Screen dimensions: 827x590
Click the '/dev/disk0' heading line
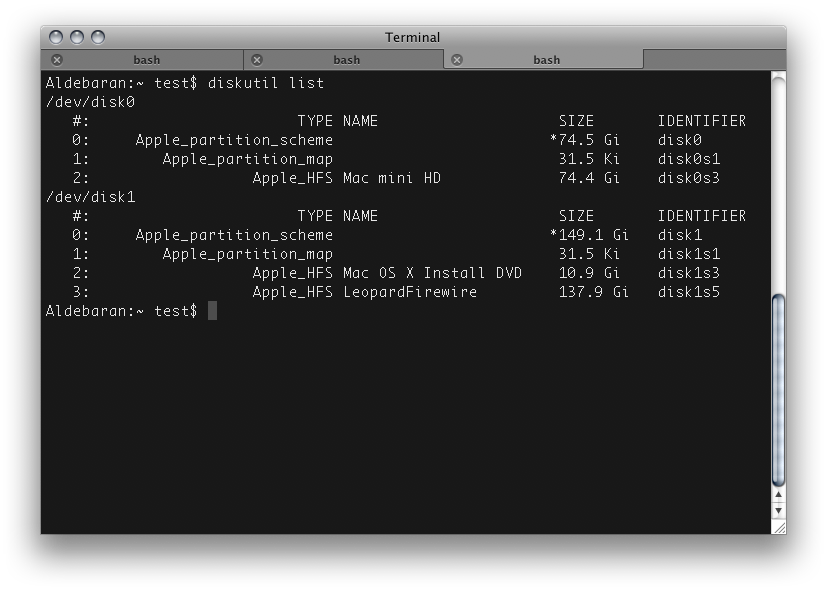point(90,102)
